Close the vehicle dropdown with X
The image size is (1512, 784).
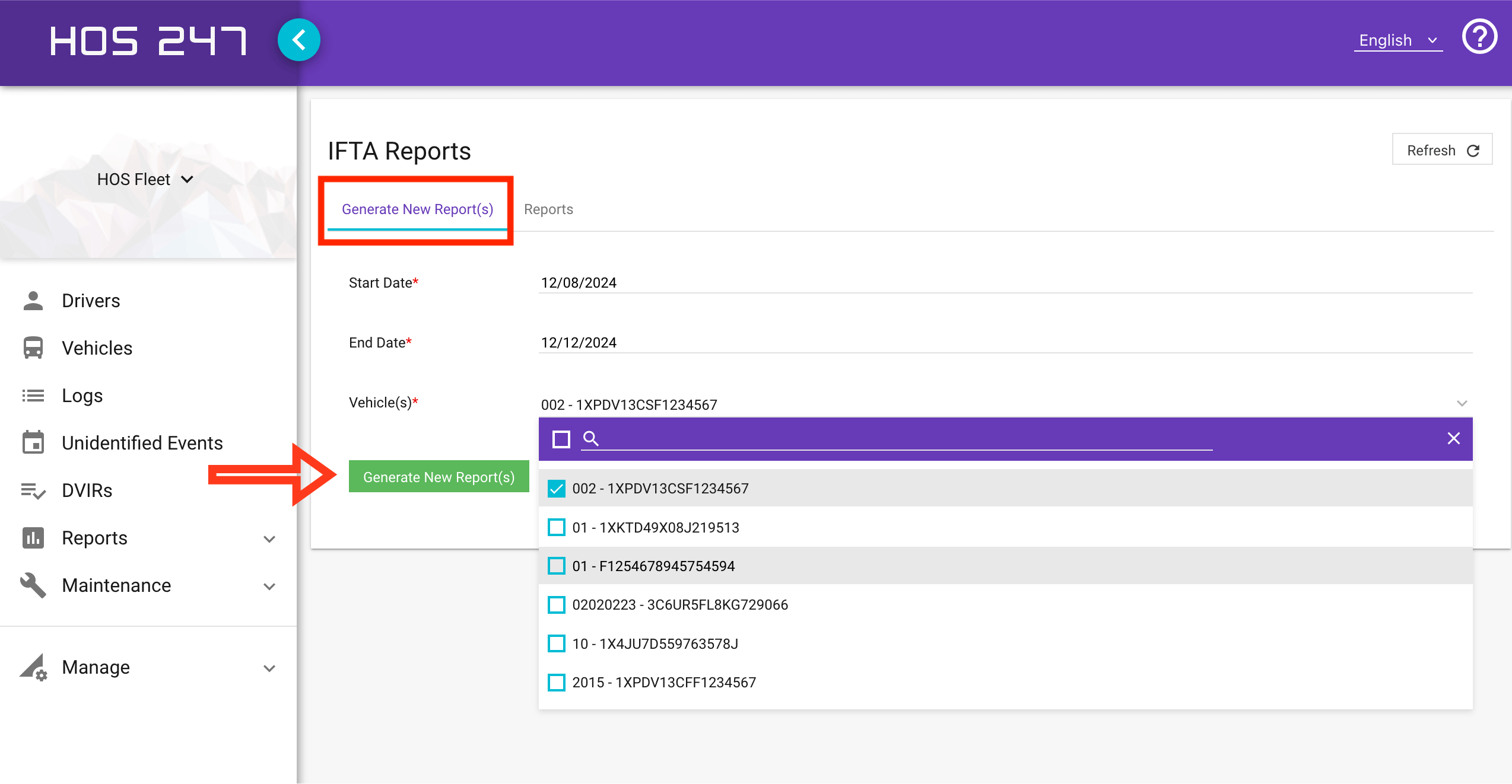pyautogui.click(x=1453, y=438)
